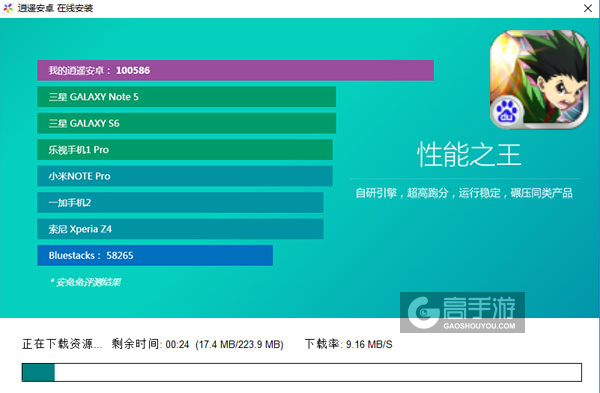Click the 性能之王 heading text
The image size is (600, 393).
point(469,155)
